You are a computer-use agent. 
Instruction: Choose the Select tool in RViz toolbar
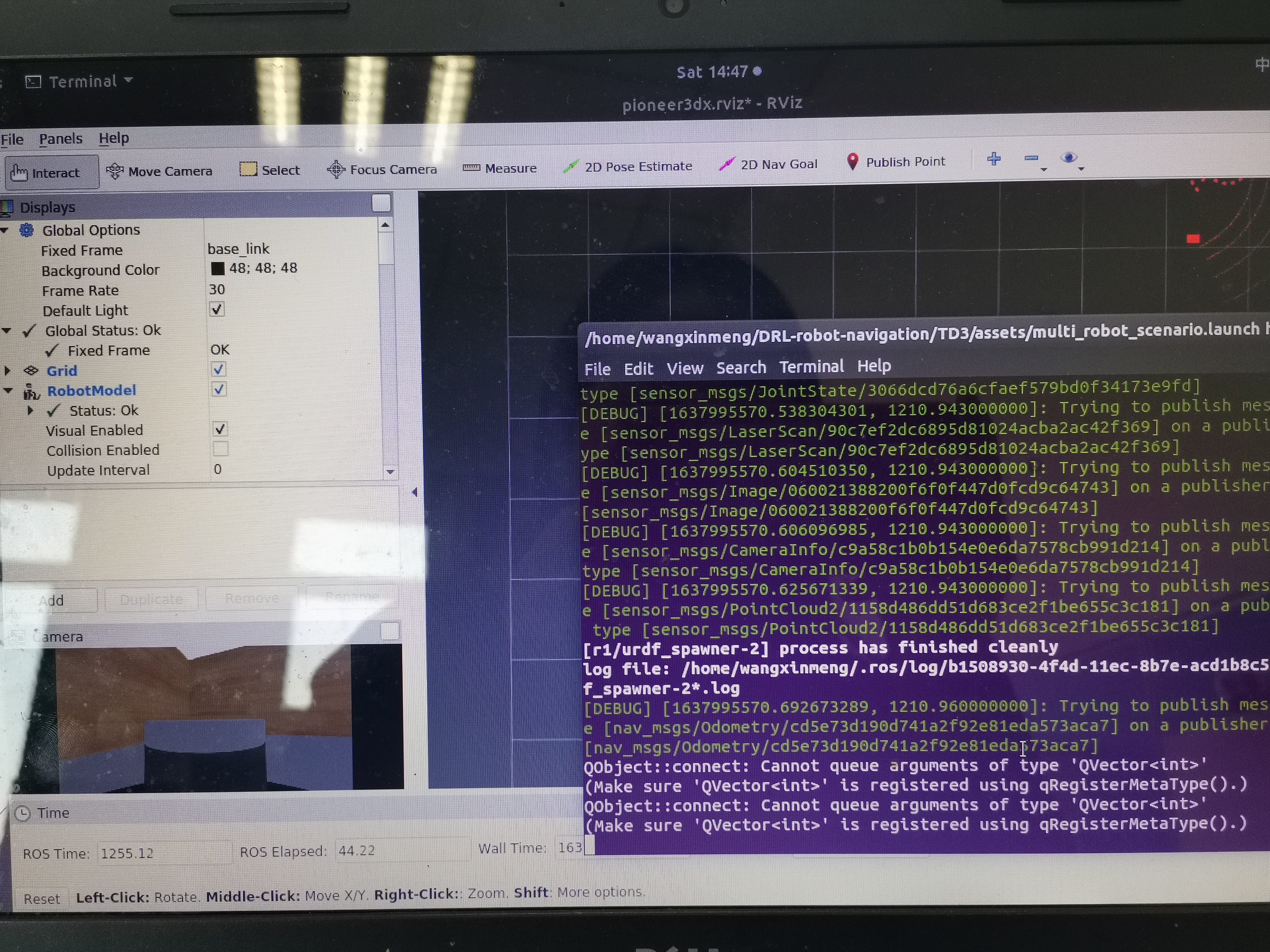270,170
